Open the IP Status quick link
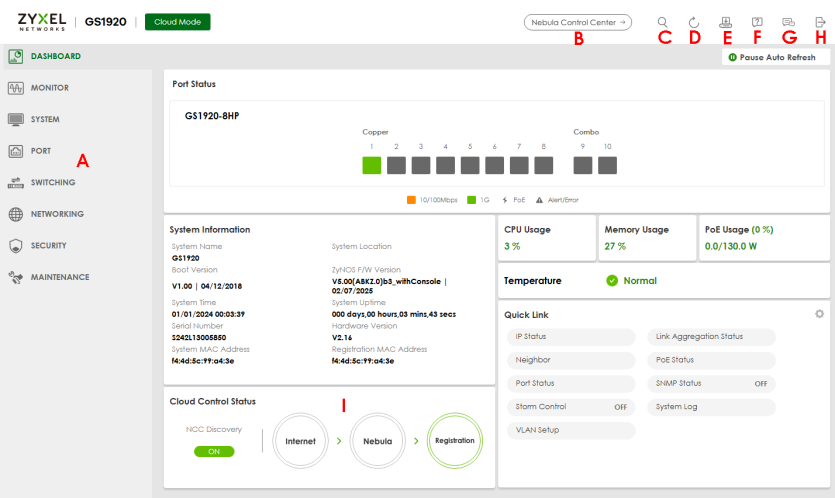This screenshot has width=835, height=498. point(571,337)
